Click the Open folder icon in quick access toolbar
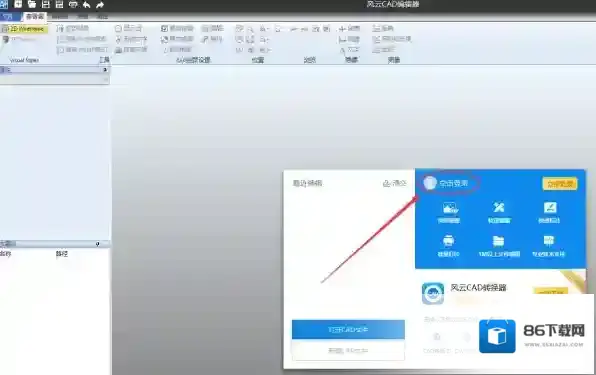Image resolution: width=596 pixels, height=375 pixels. (x=32, y=5)
